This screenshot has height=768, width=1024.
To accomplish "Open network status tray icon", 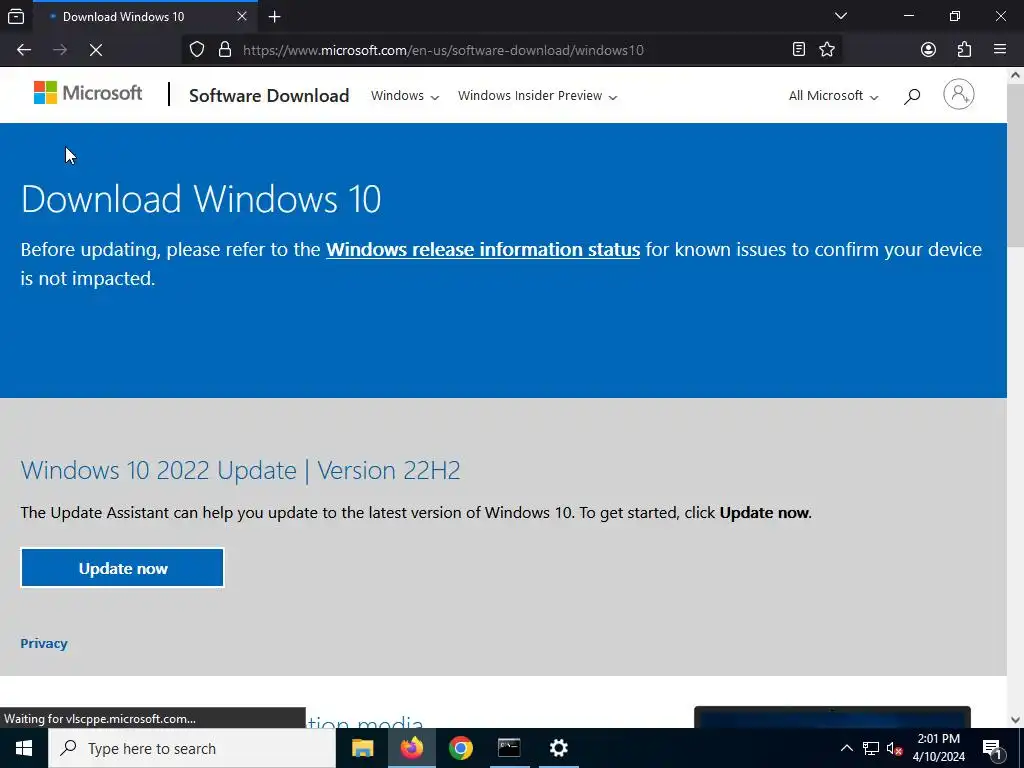I will click(871, 748).
